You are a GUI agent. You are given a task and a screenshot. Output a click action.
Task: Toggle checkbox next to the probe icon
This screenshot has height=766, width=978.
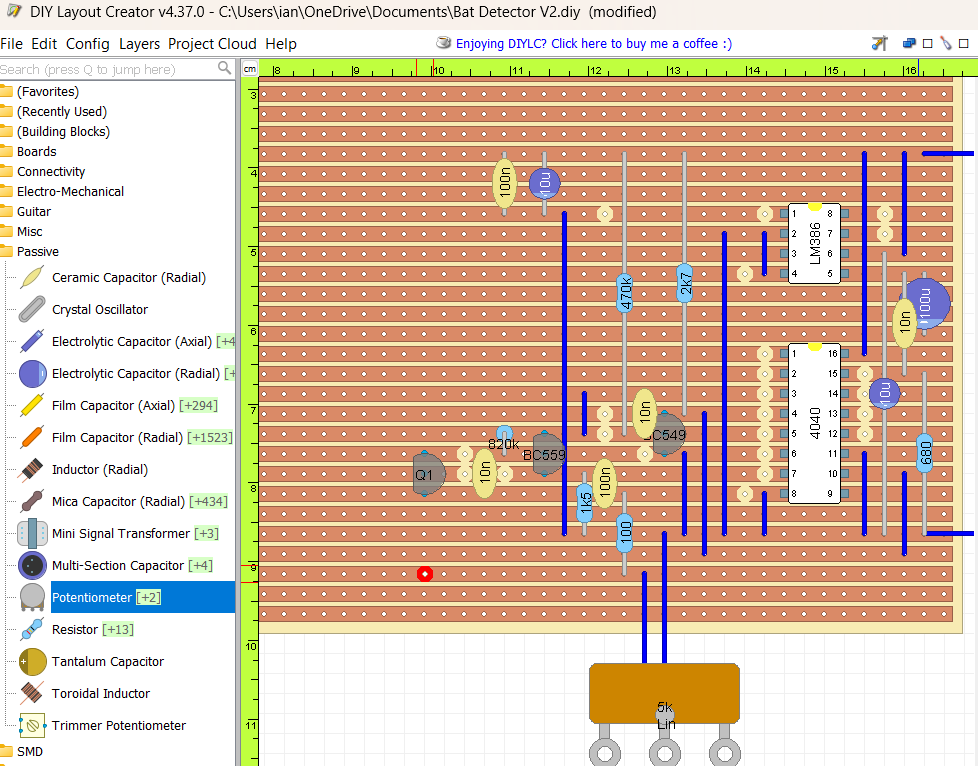[964, 44]
